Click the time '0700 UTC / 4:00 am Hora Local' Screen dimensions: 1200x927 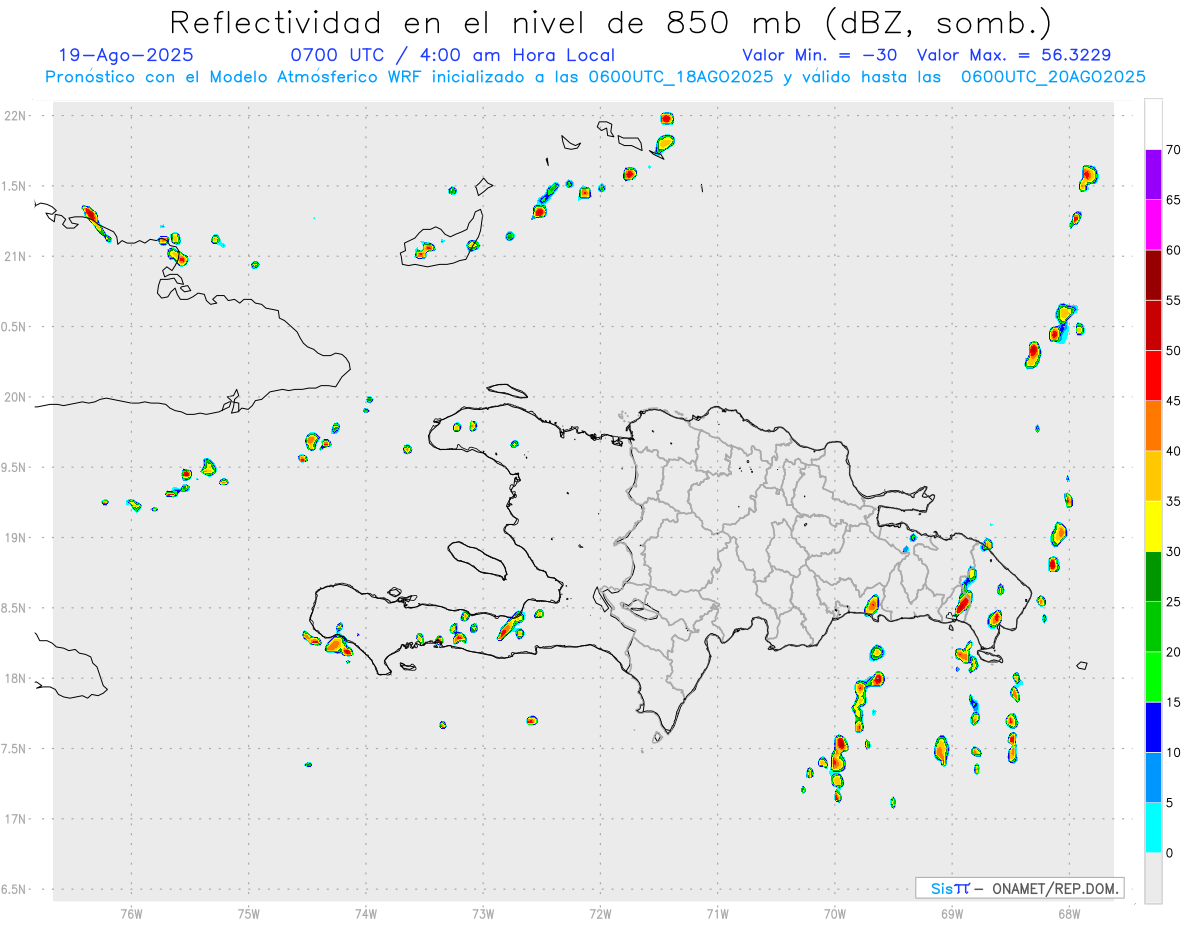click(x=452, y=55)
